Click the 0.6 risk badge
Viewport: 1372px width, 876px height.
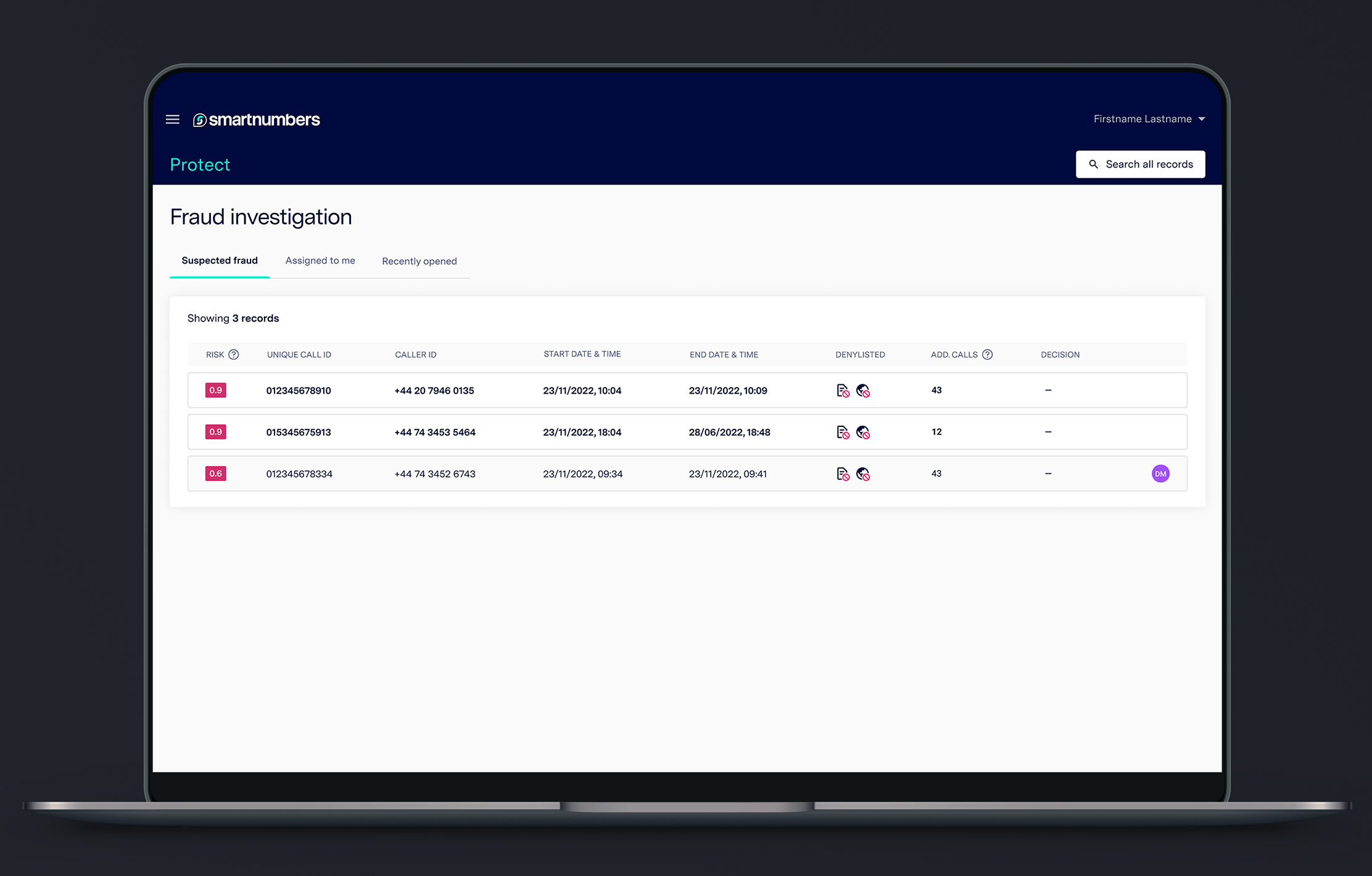[x=215, y=474]
